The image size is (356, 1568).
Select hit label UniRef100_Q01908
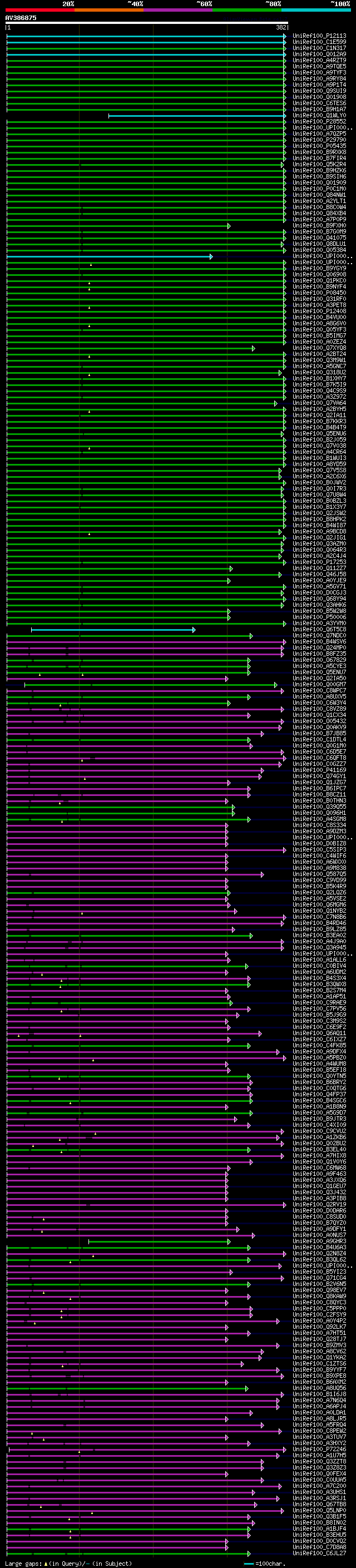click(x=319, y=97)
